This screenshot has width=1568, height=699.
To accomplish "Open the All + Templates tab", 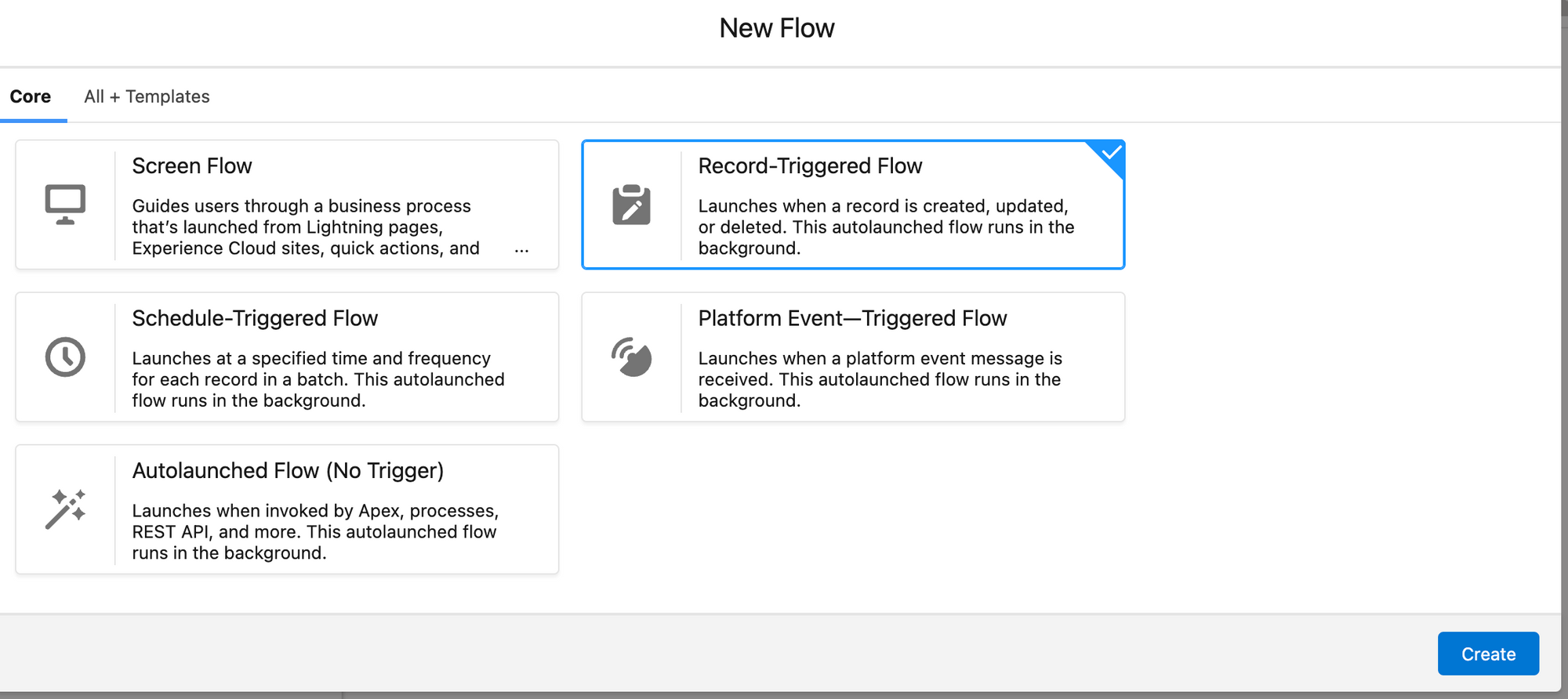I will point(147,96).
